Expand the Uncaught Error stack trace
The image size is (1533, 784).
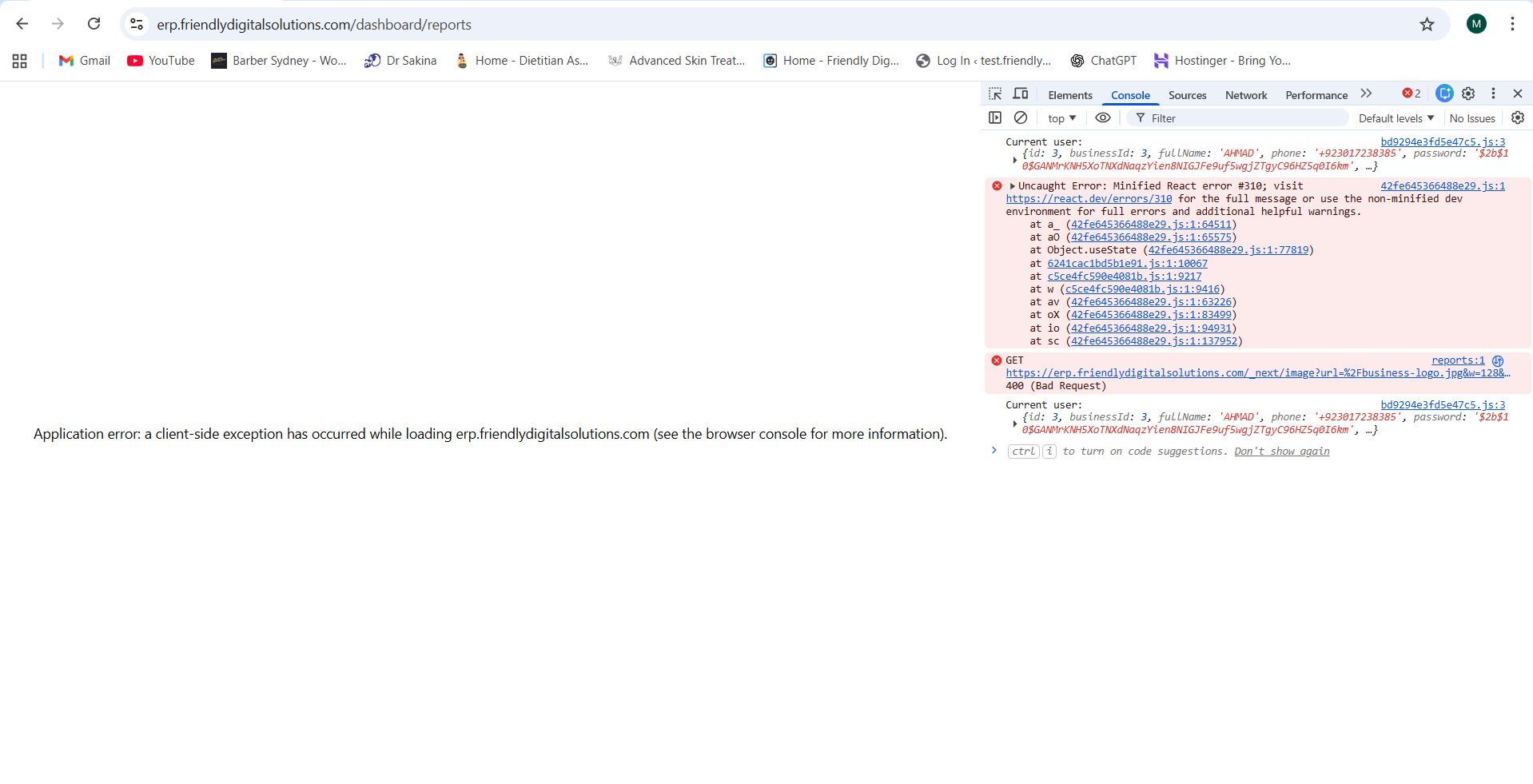(x=1012, y=186)
